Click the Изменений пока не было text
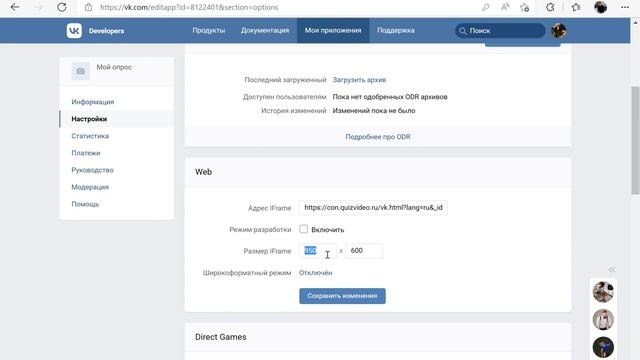 [374, 111]
